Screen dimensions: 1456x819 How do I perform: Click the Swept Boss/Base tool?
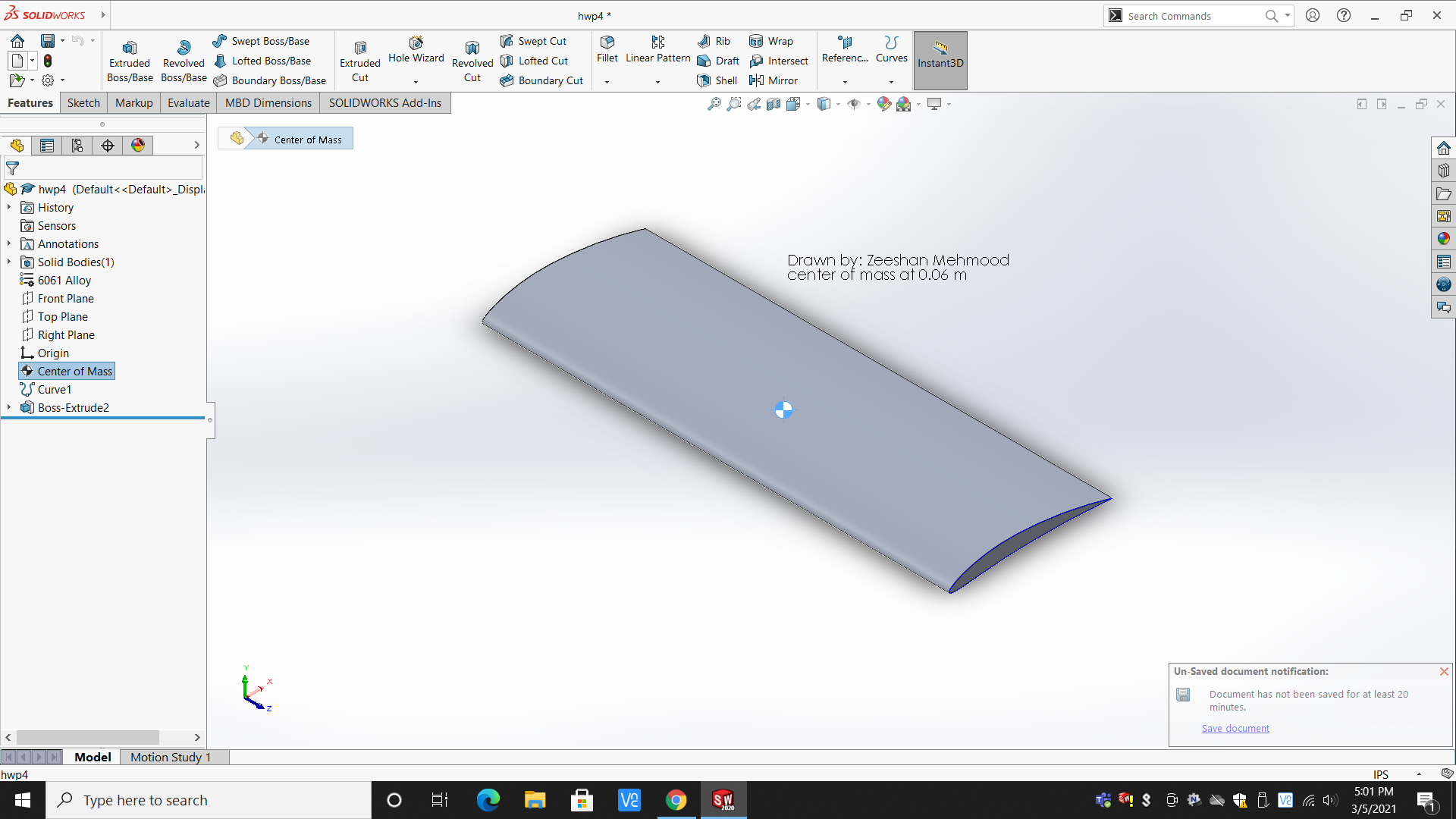(x=262, y=41)
